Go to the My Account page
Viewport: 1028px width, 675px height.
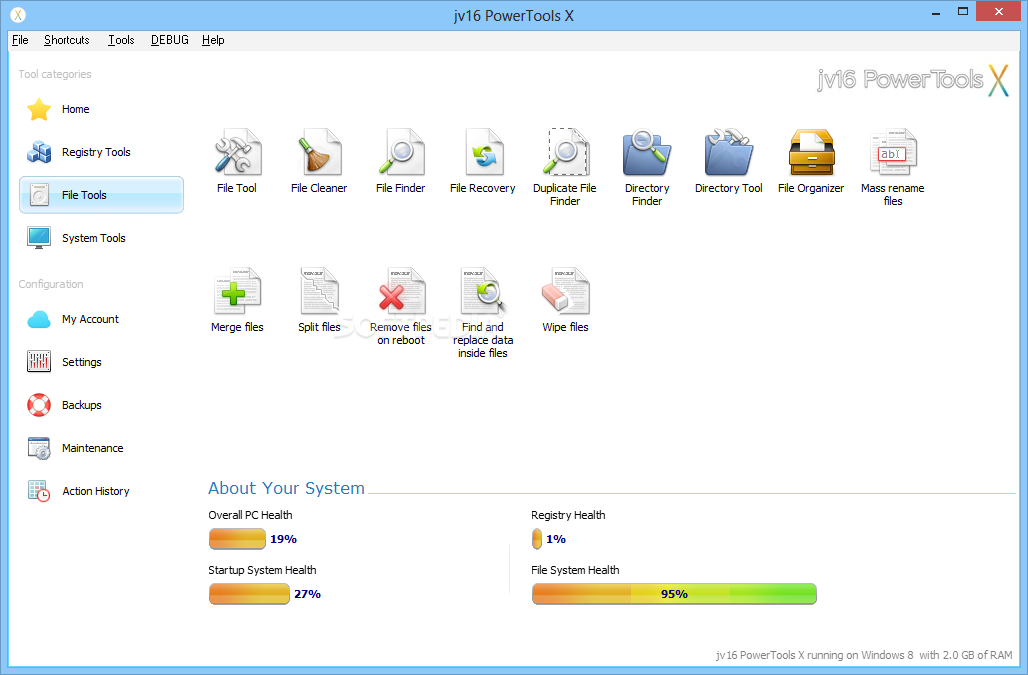(x=90, y=318)
